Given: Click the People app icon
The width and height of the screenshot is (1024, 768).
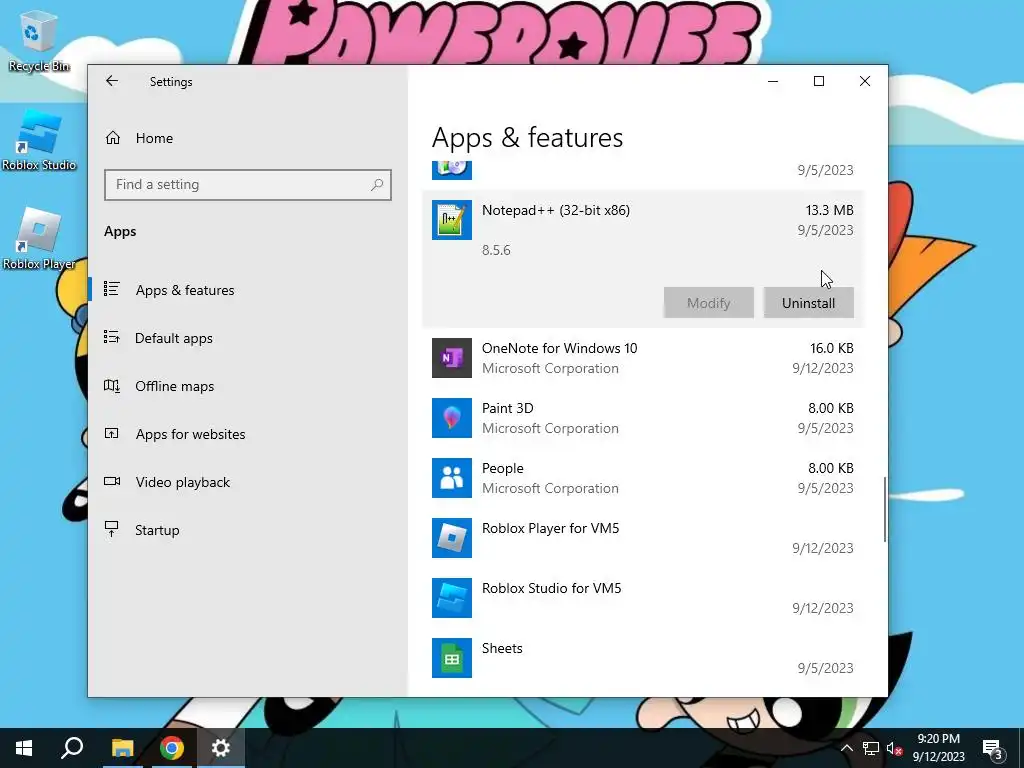Looking at the screenshot, I should 452,478.
